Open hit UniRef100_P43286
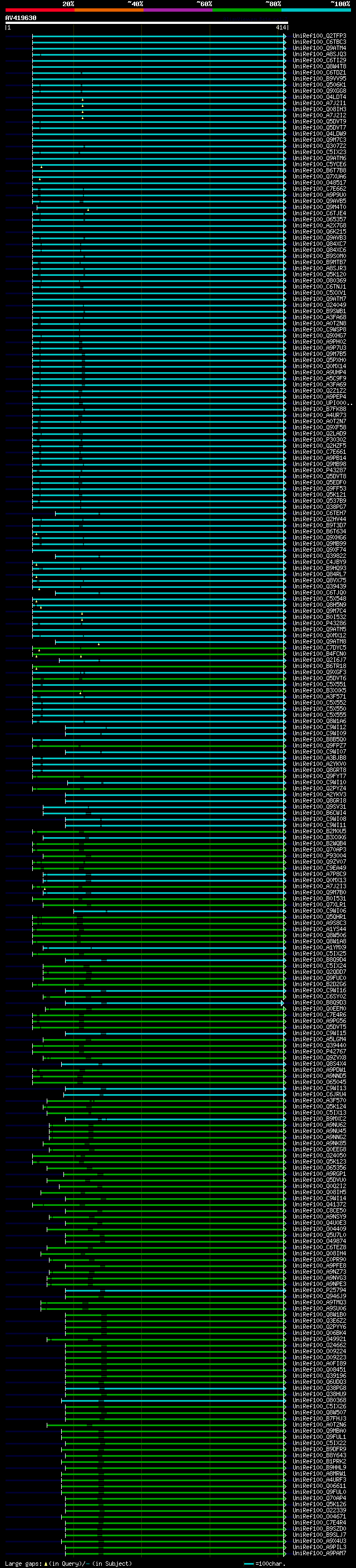Screen dimensions: 356x1568 319,624
